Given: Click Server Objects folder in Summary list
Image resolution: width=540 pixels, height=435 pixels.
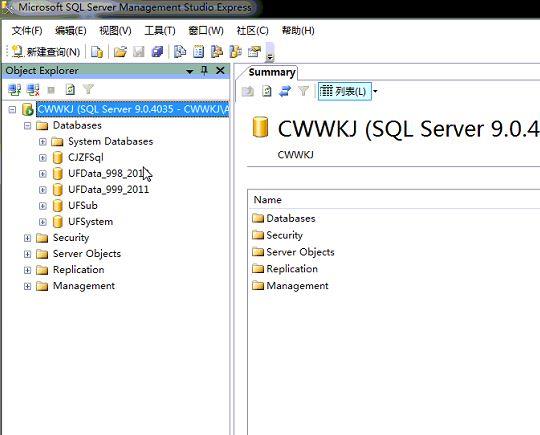Looking at the screenshot, I should tap(300, 252).
